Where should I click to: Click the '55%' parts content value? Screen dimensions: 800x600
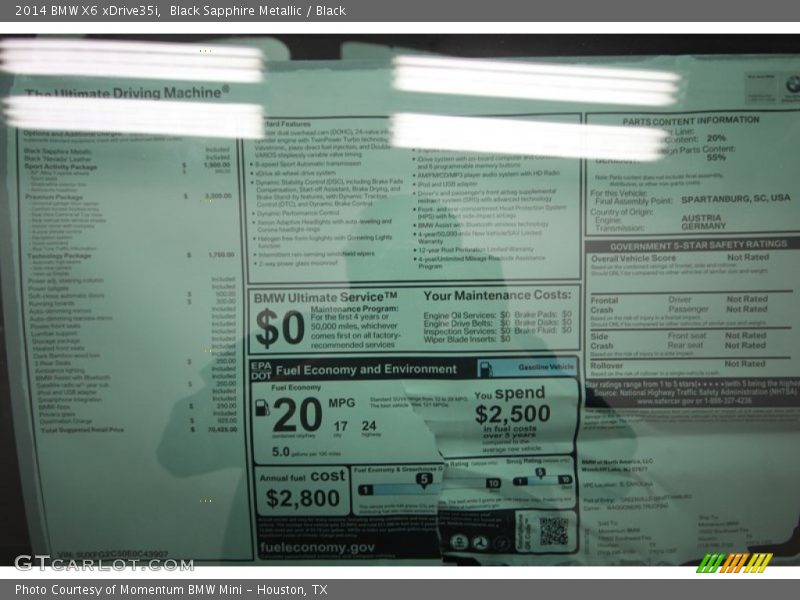(x=716, y=157)
